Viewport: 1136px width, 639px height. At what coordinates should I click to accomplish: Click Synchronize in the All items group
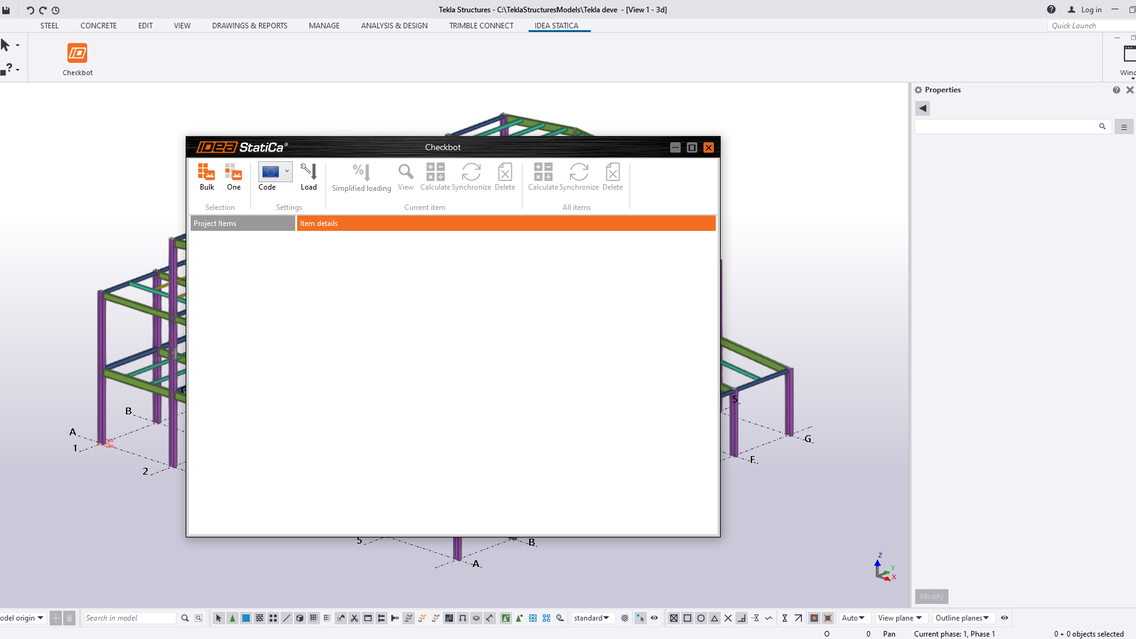coord(579,177)
